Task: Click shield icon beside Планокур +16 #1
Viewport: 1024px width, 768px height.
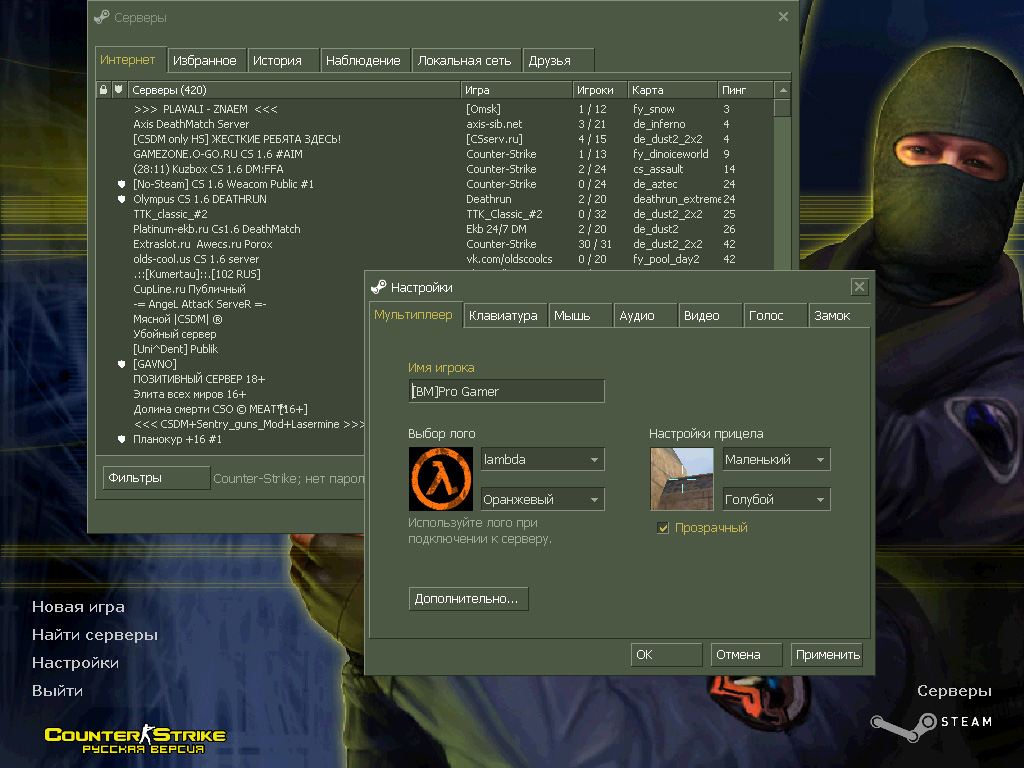Action: [121, 440]
